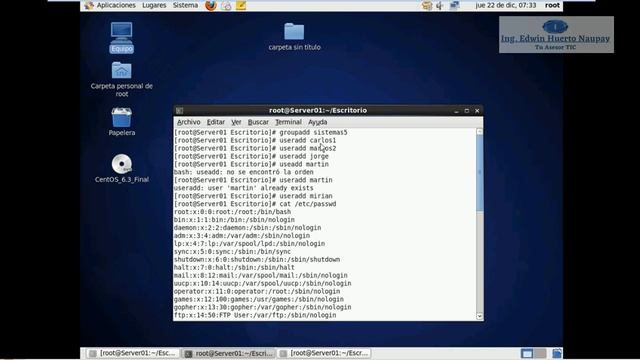Open the notes launcher in top panel

pyautogui.click(x=241, y=5)
